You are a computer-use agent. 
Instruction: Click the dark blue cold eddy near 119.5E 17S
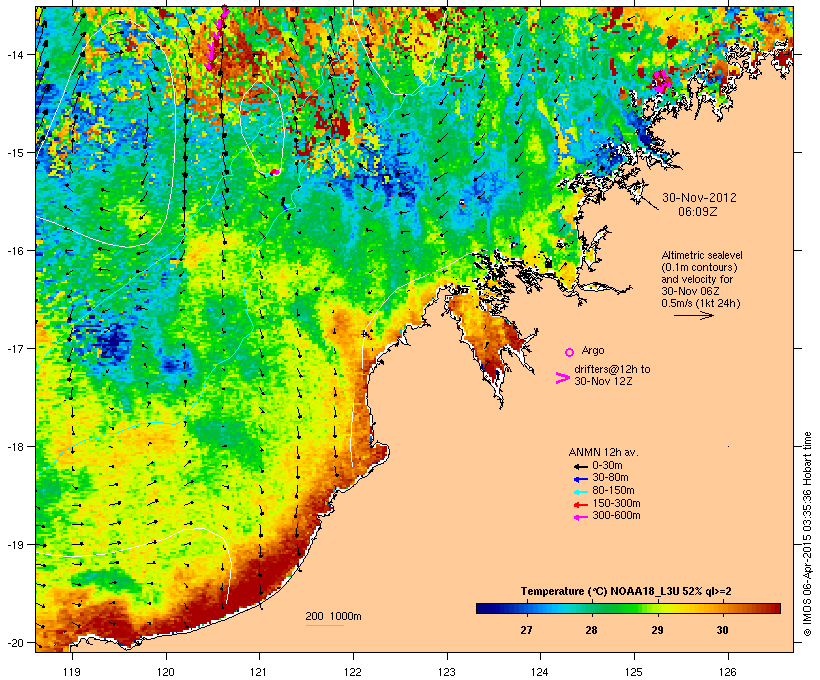click(x=111, y=343)
